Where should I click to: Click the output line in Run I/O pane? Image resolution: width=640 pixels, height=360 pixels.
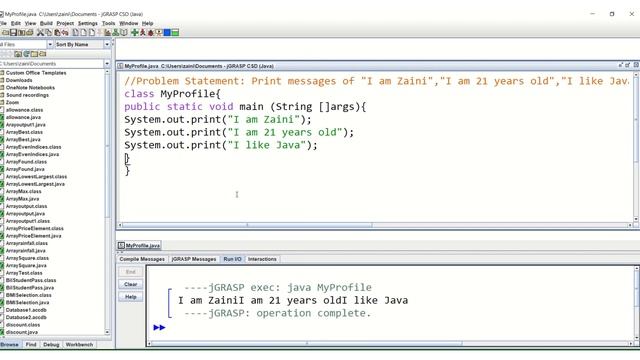pyautogui.click(x=293, y=300)
